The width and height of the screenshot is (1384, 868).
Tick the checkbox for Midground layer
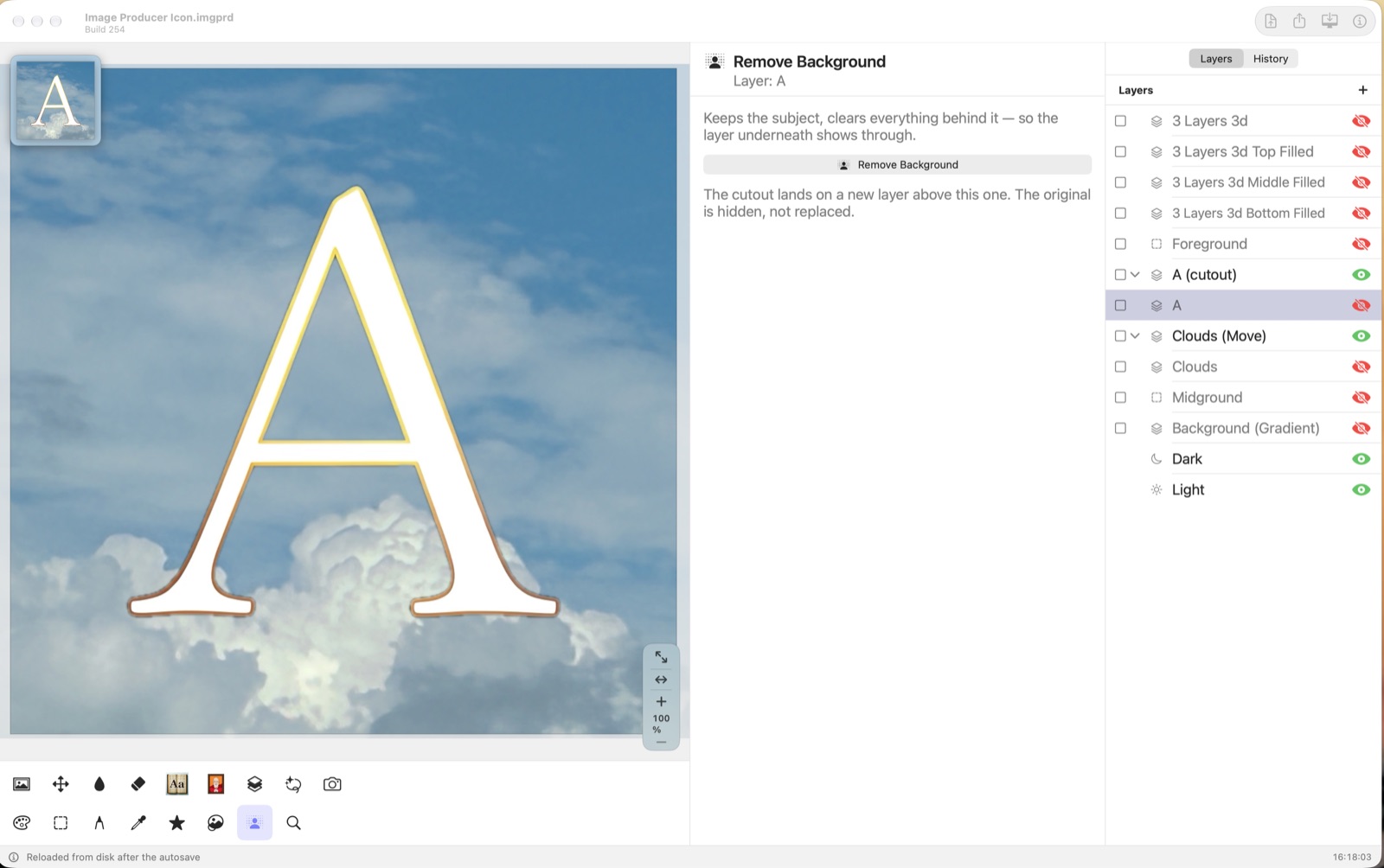(1120, 398)
